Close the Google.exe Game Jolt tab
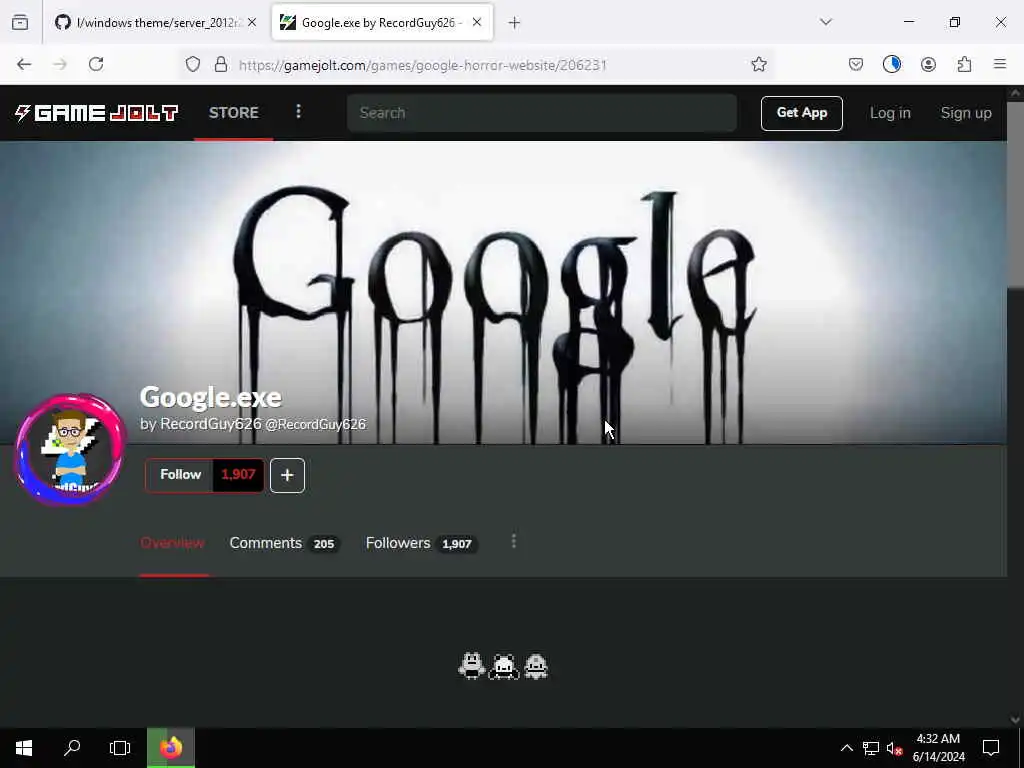 (x=477, y=23)
